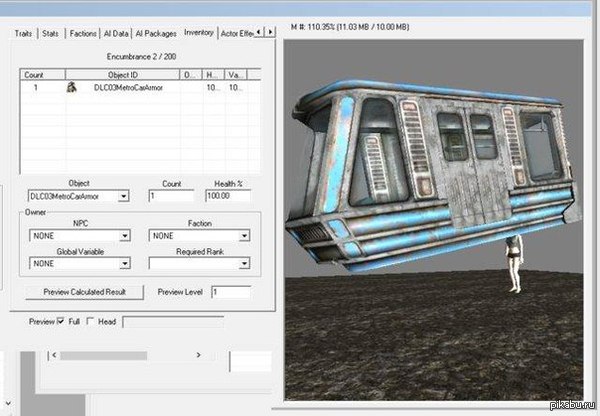This screenshot has width=600, height=416.
Task: Open the Owner NPC dropdown
Action: [124, 236]
